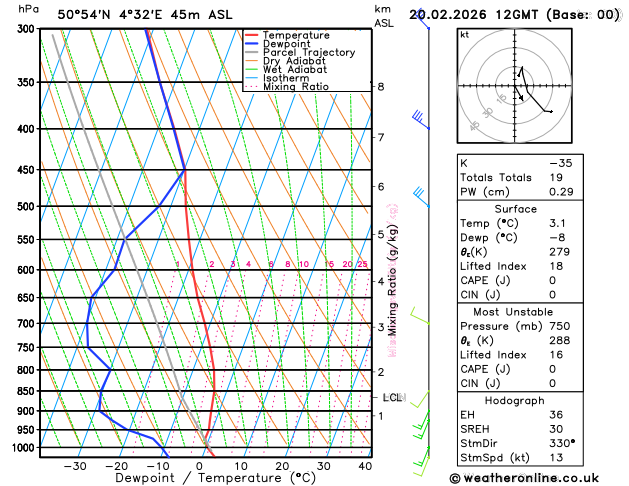Click the EH value '36'

556,415
